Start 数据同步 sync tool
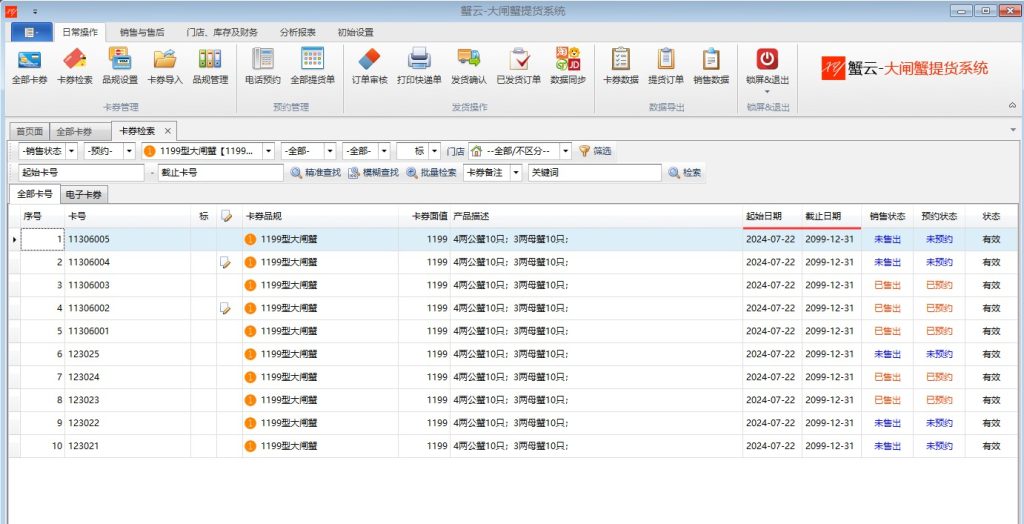Screen dimensions: 1024x524 568,66
